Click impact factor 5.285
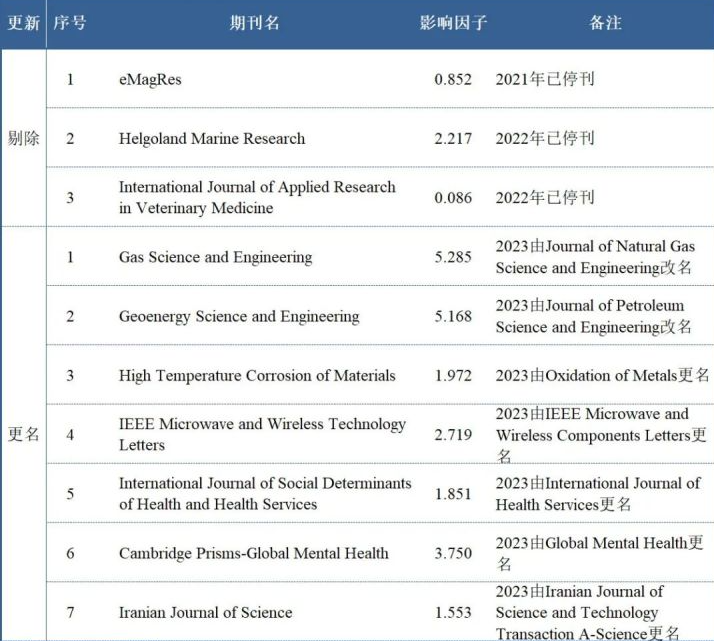714x641 pixels. pos(453,257)
